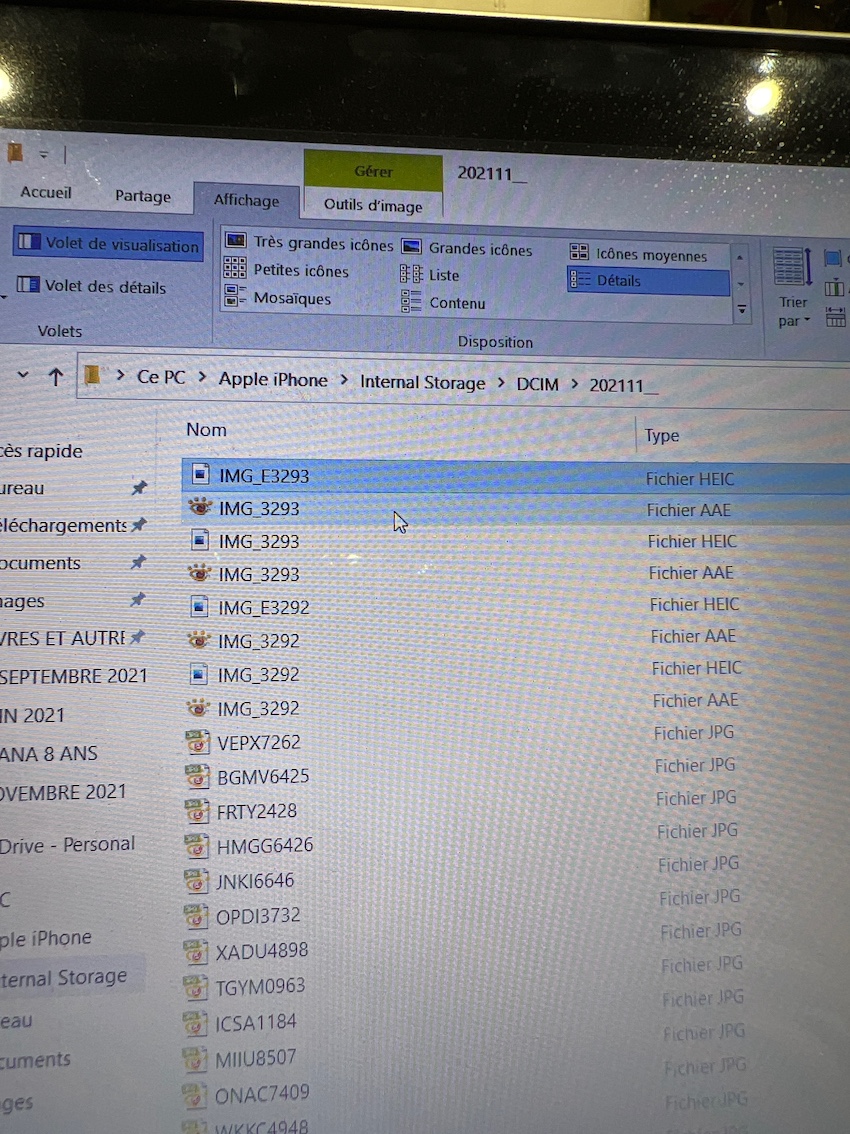Sort by the Type column header
The width and height of the screenshot is (850, 1134).
(x=662, y=435)
